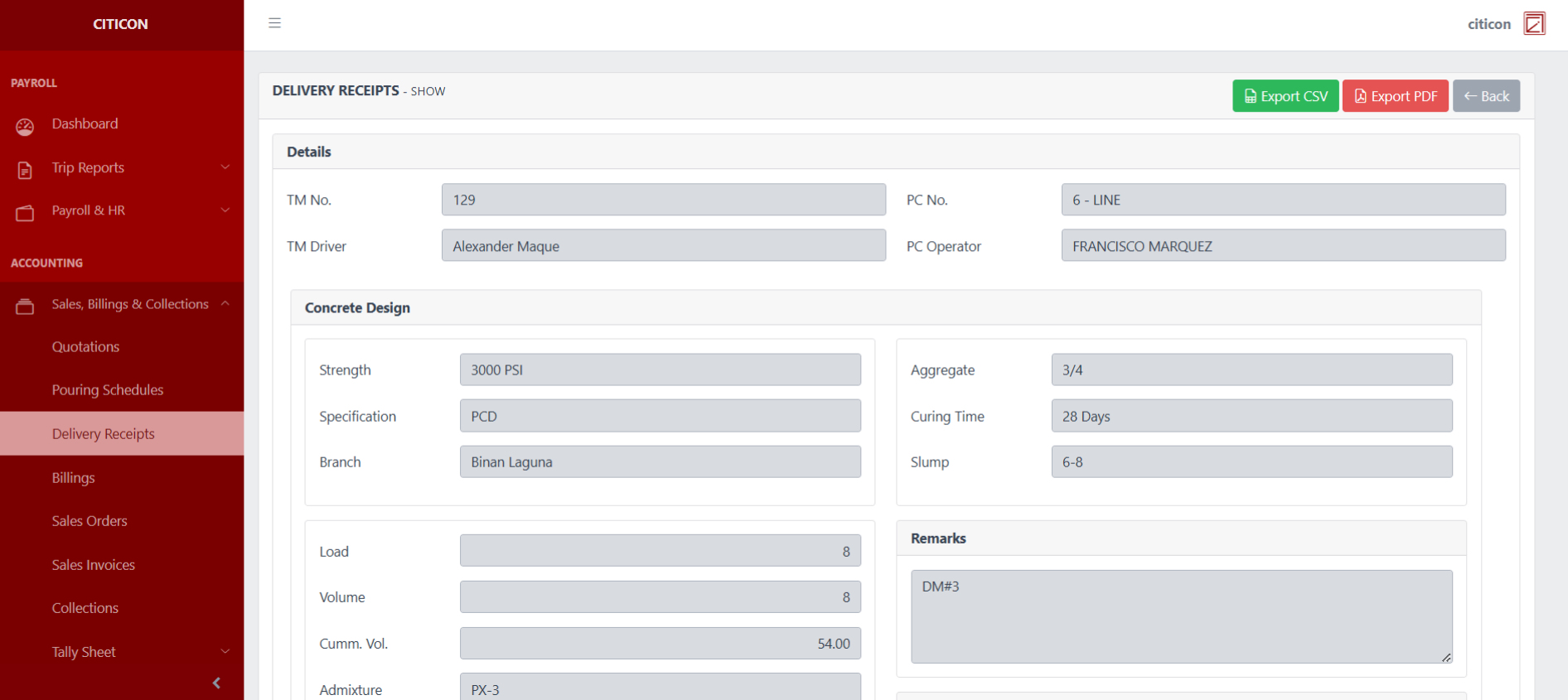The width and height of the screenshot is (1568, 700).
Task: Select Sales Invoices menu item
Action: pyautogui.click(x=94, y=565)
